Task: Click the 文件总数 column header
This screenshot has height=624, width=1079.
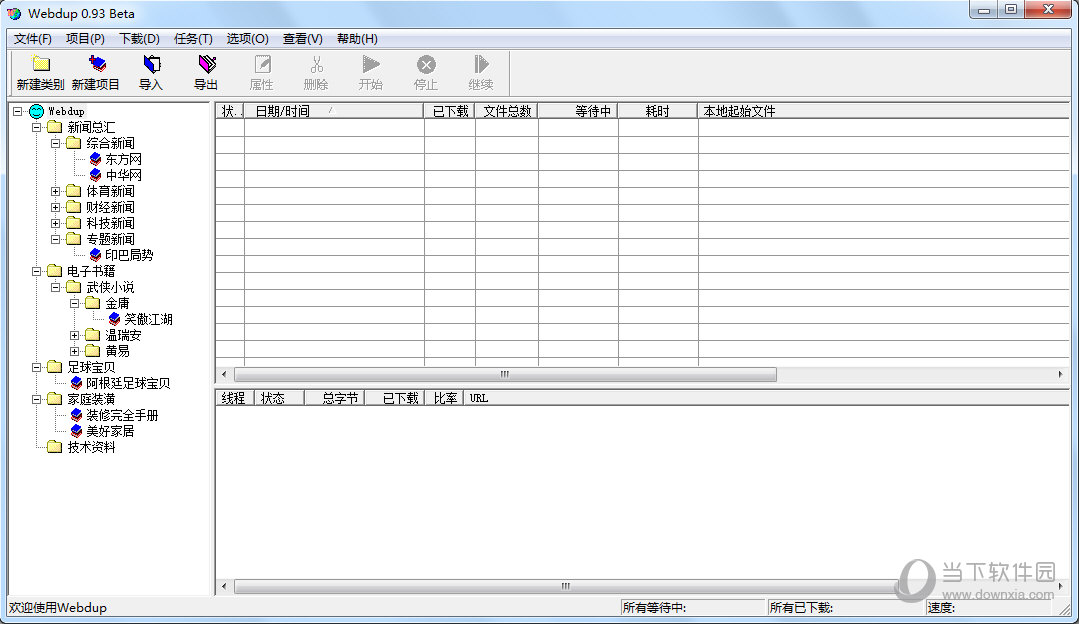Action: (506, 111)
